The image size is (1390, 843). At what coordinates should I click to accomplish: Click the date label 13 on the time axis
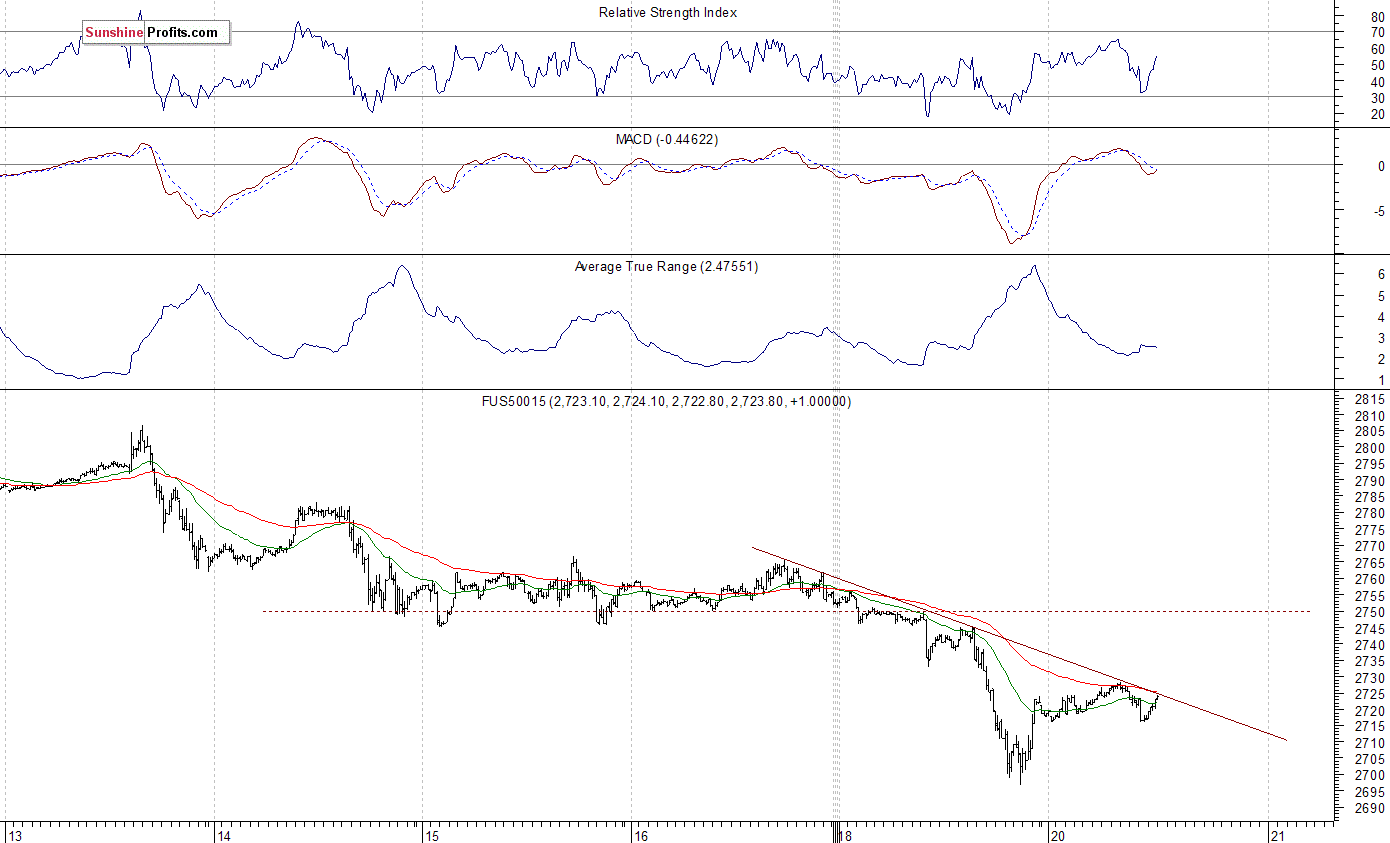[x=15, y=836]
